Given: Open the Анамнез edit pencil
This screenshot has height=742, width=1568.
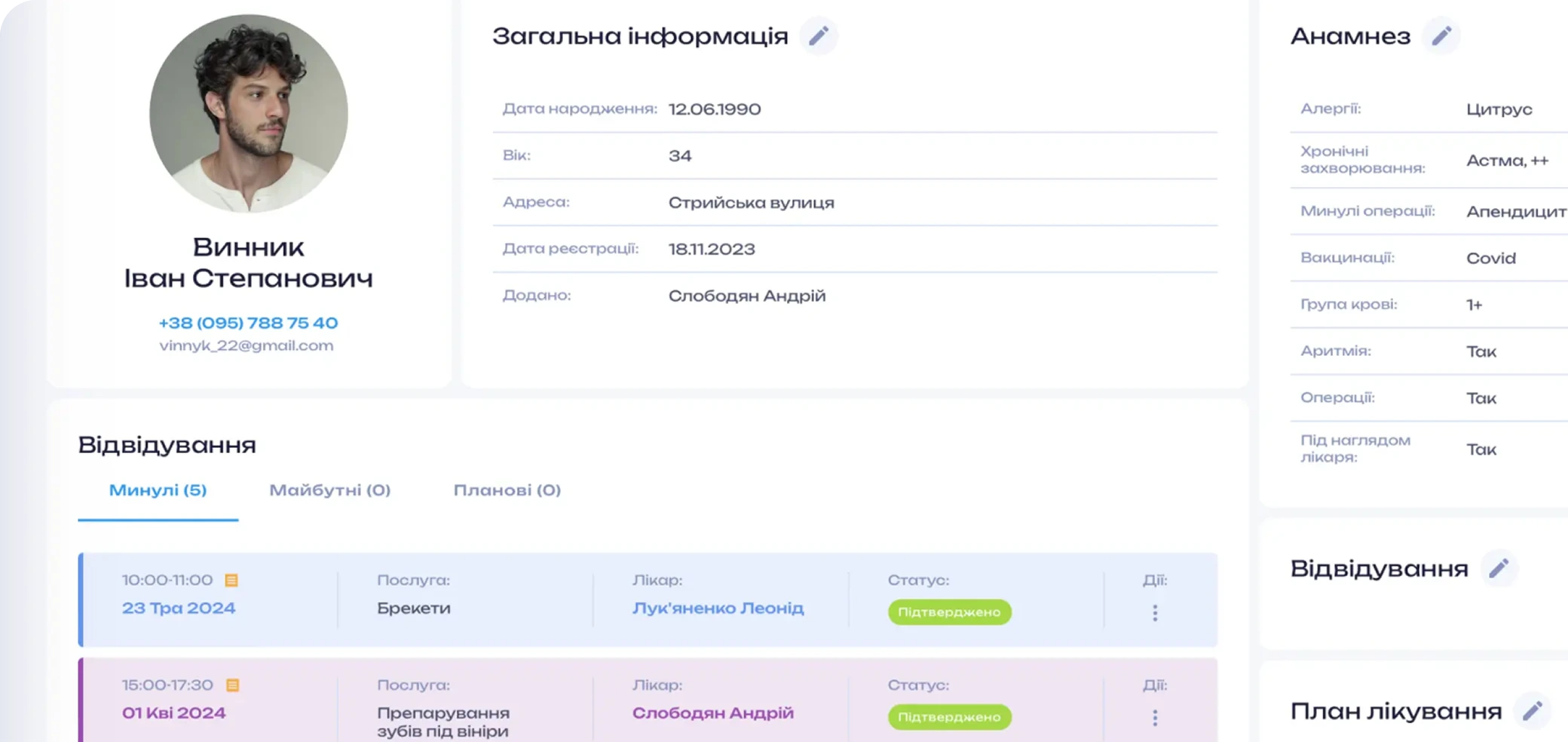Looking at the screenshot, I should [1441, 35].
